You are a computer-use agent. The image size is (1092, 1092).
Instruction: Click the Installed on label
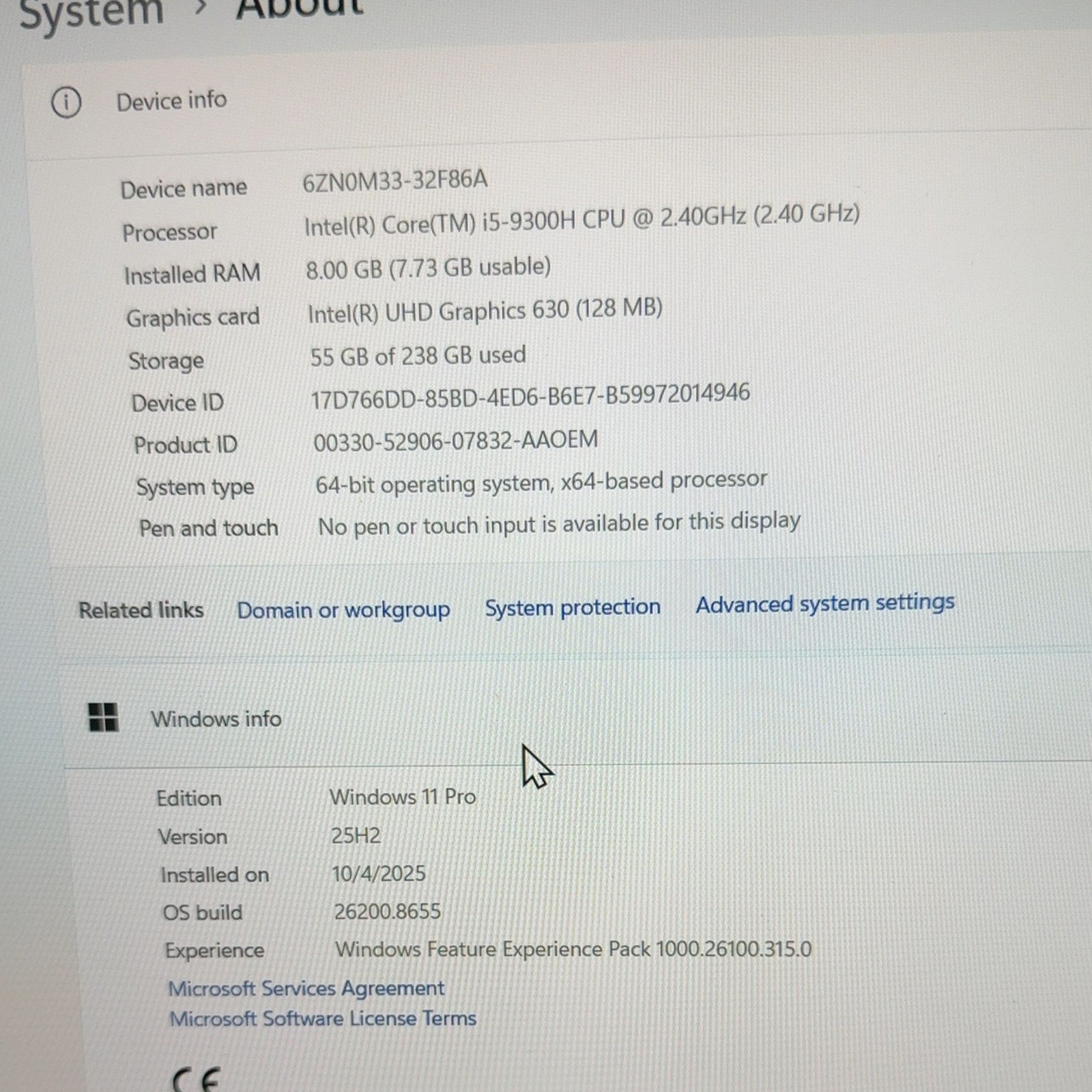tap(215, 875)
